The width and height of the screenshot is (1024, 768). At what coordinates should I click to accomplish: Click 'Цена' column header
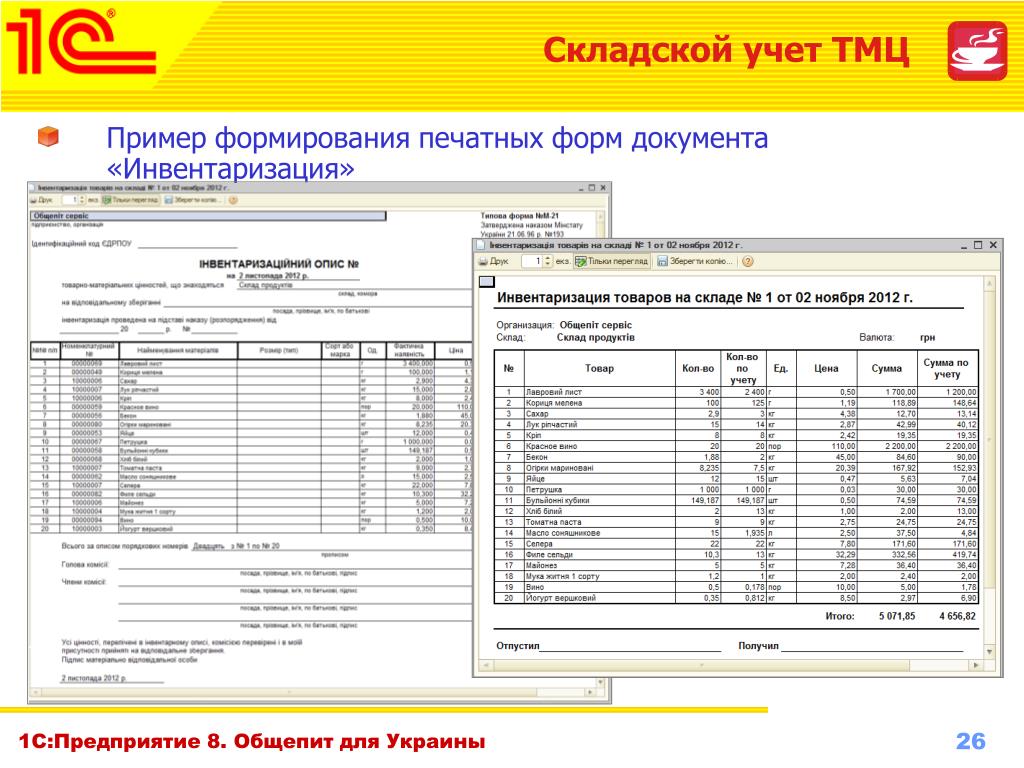tap(826, 368)
